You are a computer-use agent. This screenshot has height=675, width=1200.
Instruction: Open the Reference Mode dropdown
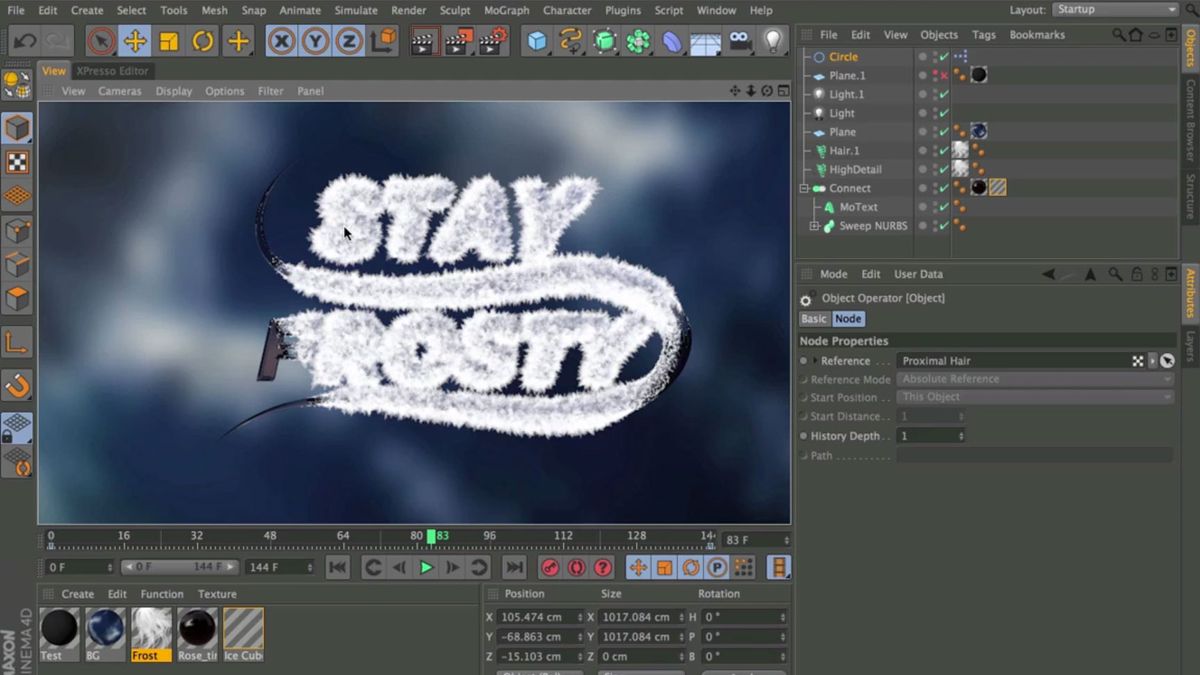pos(1035,379)
